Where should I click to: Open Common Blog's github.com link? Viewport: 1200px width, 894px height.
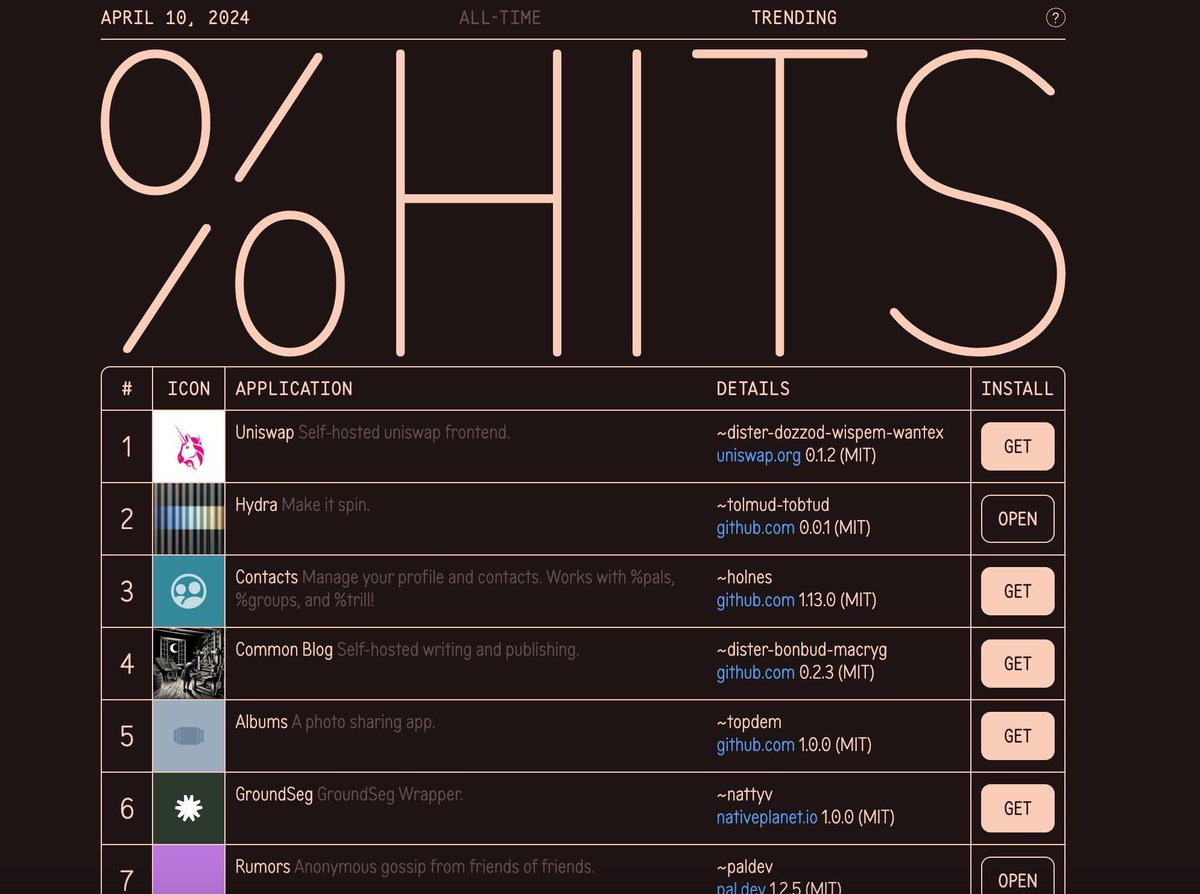pyautogui.click(x=756, y=673)
